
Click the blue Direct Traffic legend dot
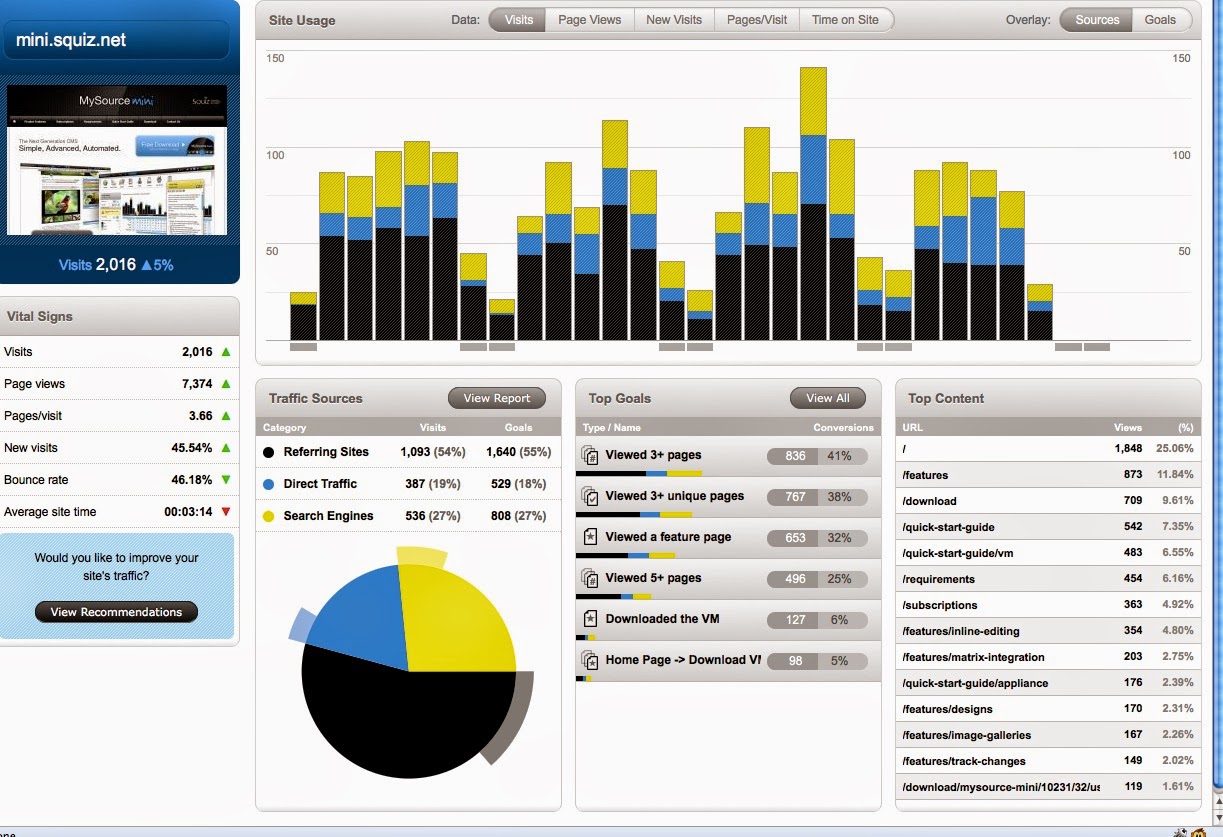[268, 484]
